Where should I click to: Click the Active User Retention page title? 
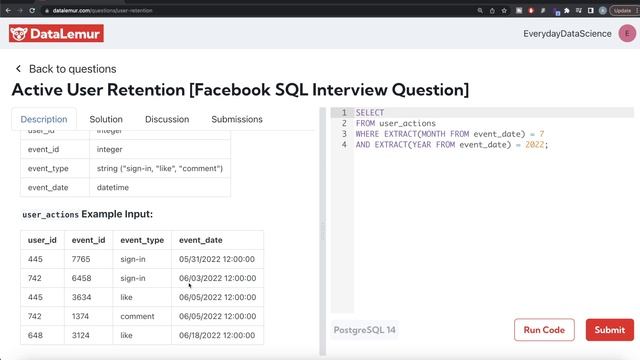[240, 90]
